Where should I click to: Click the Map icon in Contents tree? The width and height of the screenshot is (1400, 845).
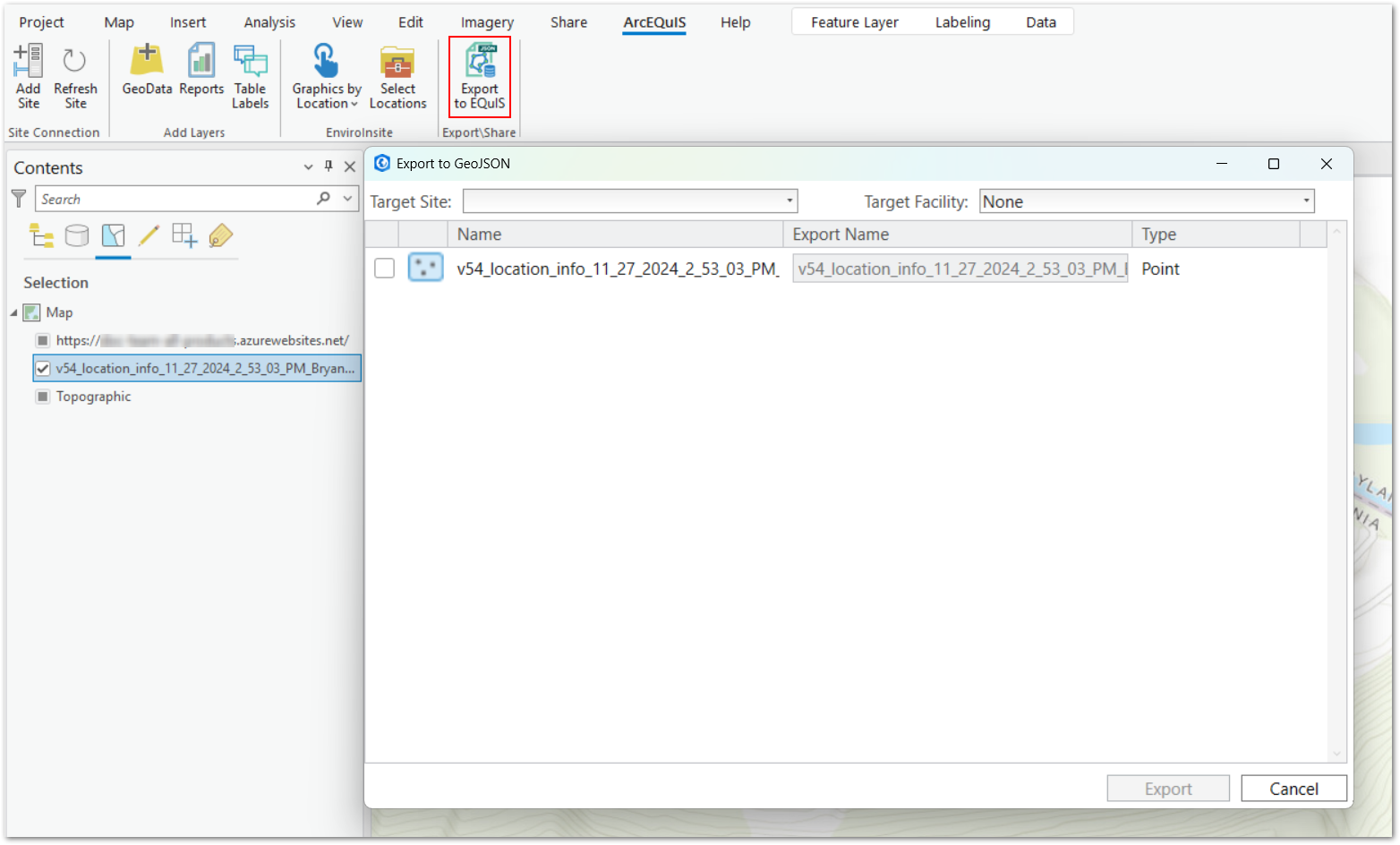point(32,312)
